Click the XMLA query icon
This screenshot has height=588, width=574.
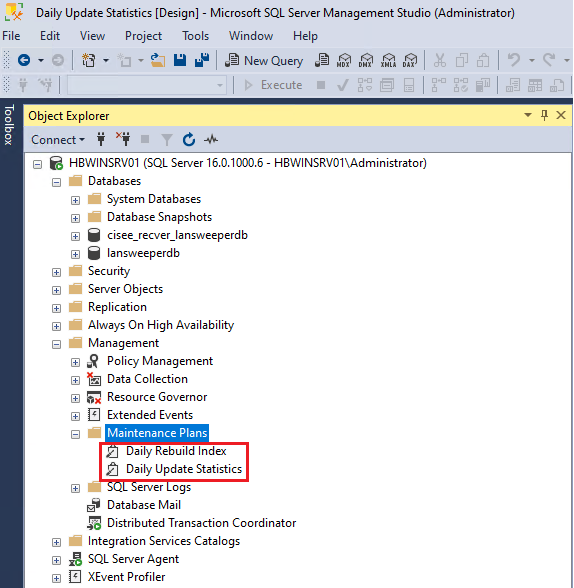pyautogui.click(x=388, y=60)
